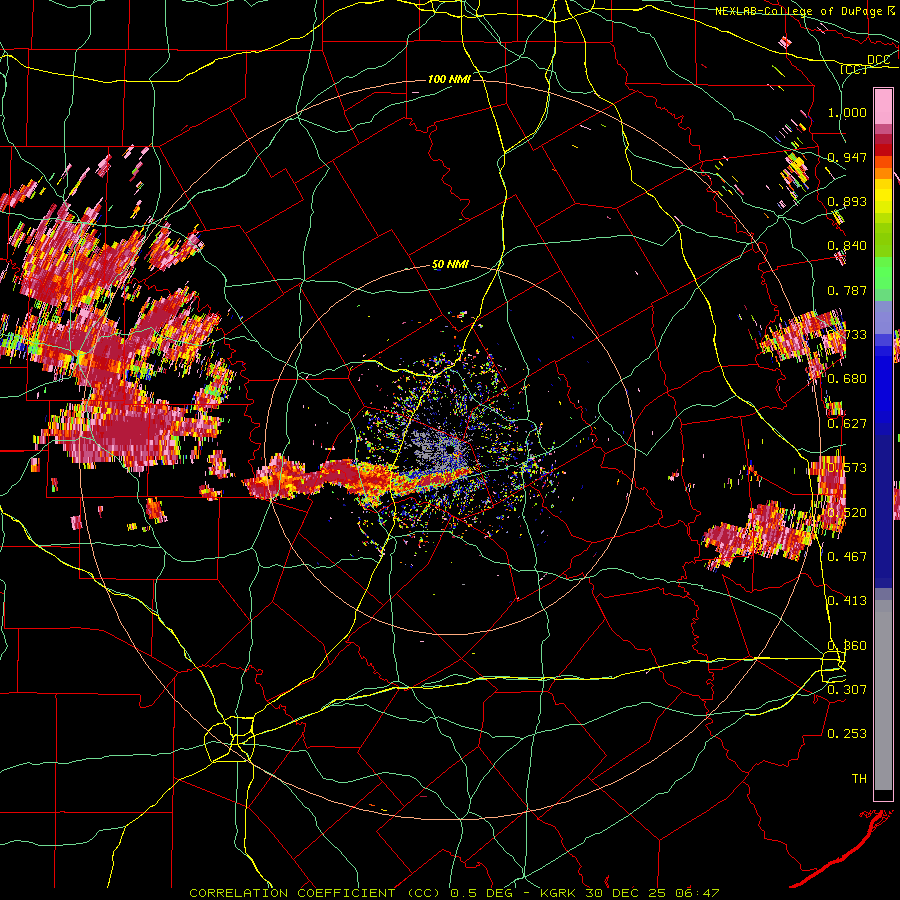Click the Correlation Coefficient caption at the bottom
The width and height of the screenshot is (900, 900).
[x=454, y=893]
